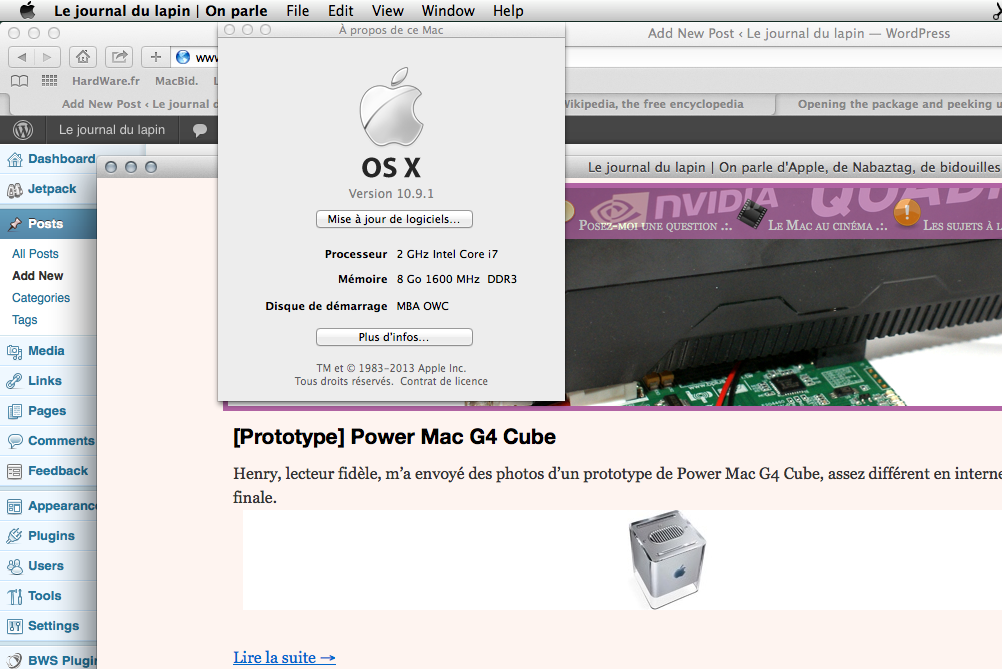The height and width of the screenshot is (669, 1002).
Task: Click the Feedback form icon
Action: (x=15, y=471)
